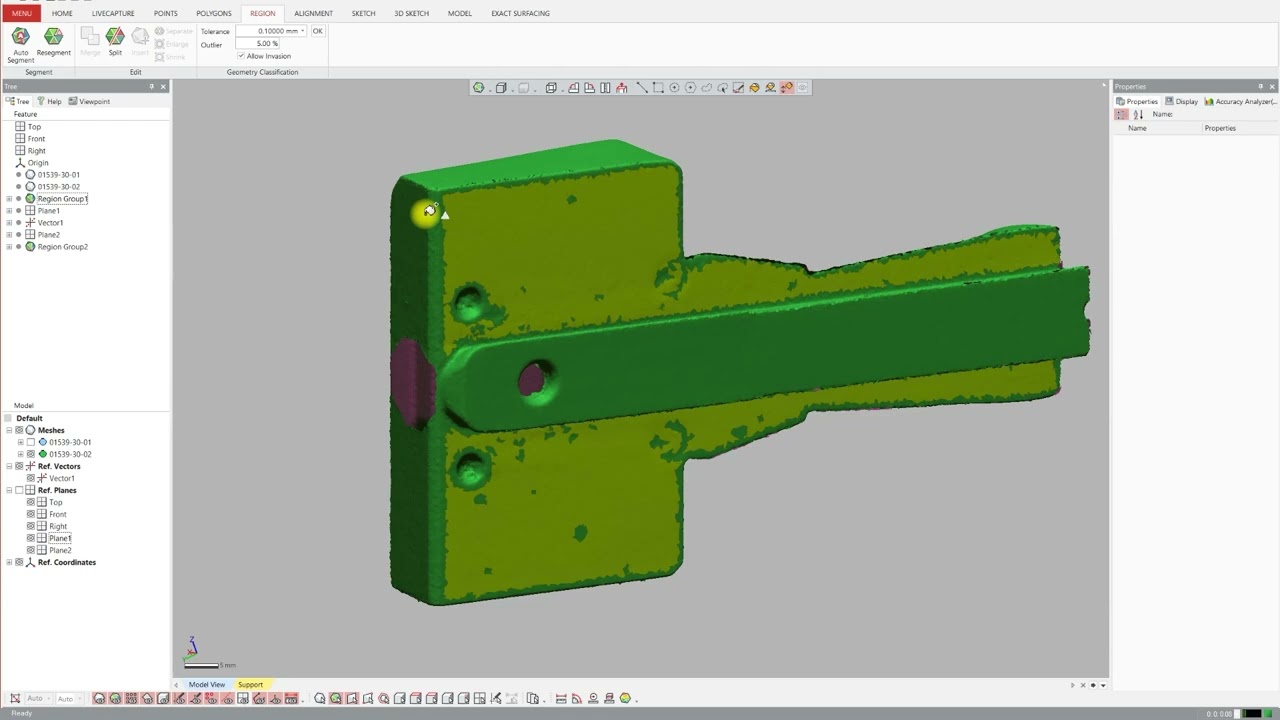Select the Viewpoint tab in the Tree panel
The height and width of the screenshot is (720, 1280).
click(x=90, y=101)
